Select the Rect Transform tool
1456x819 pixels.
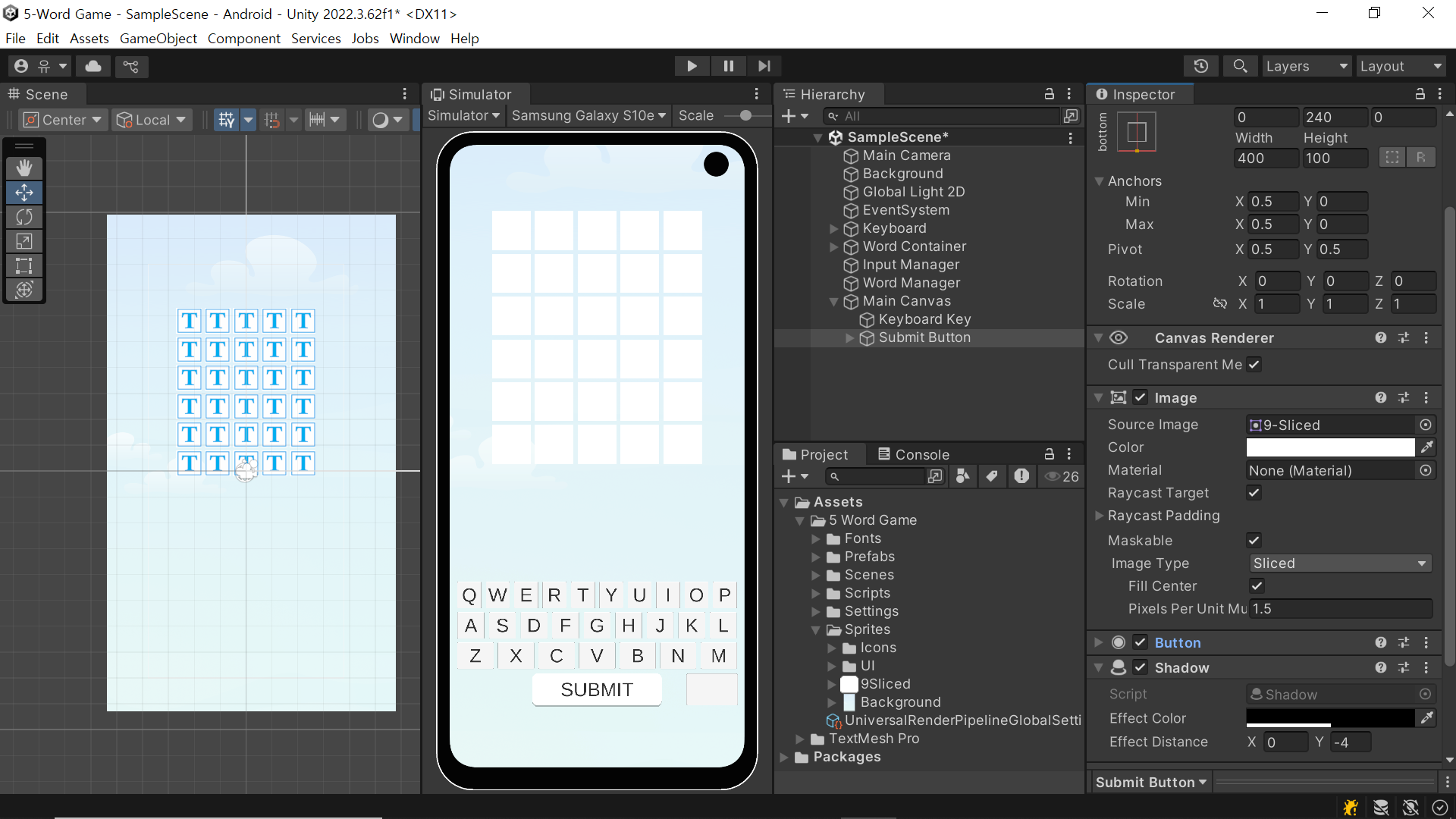pos(24,265)
